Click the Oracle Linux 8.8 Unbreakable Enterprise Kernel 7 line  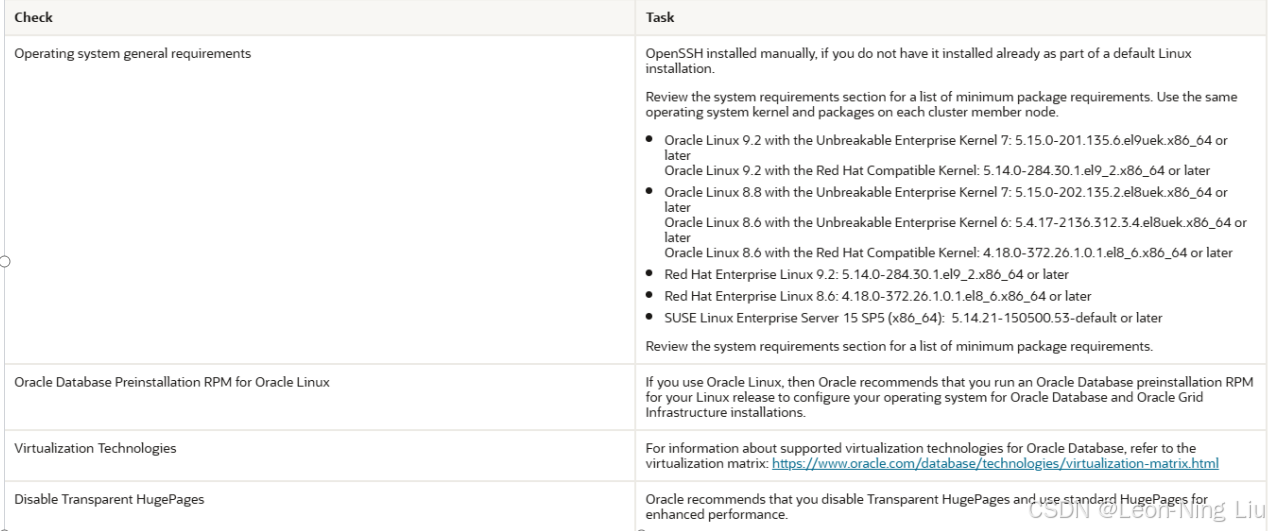[946, 199]
